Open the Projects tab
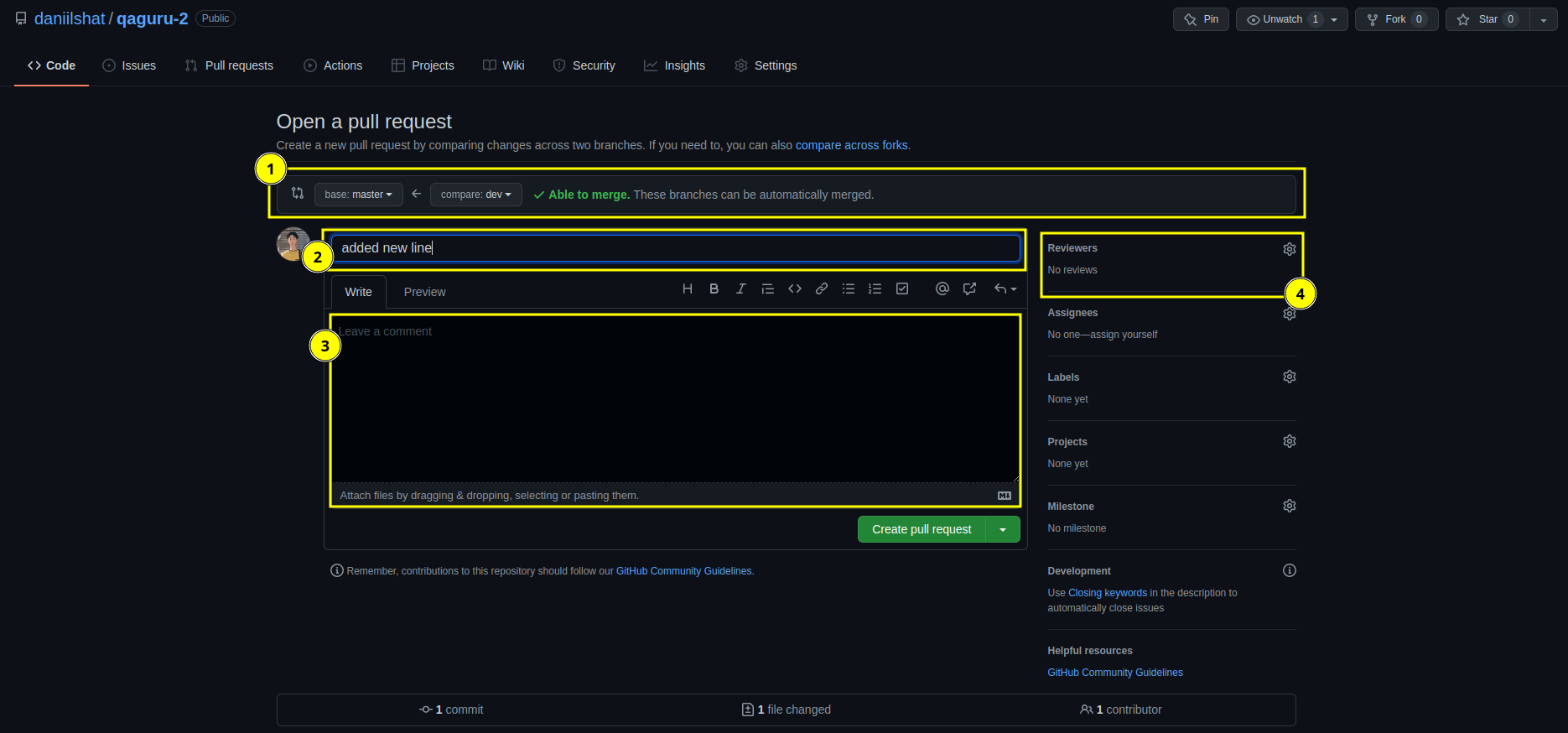This screenshot has height=733, width=1568. point(423,65)
